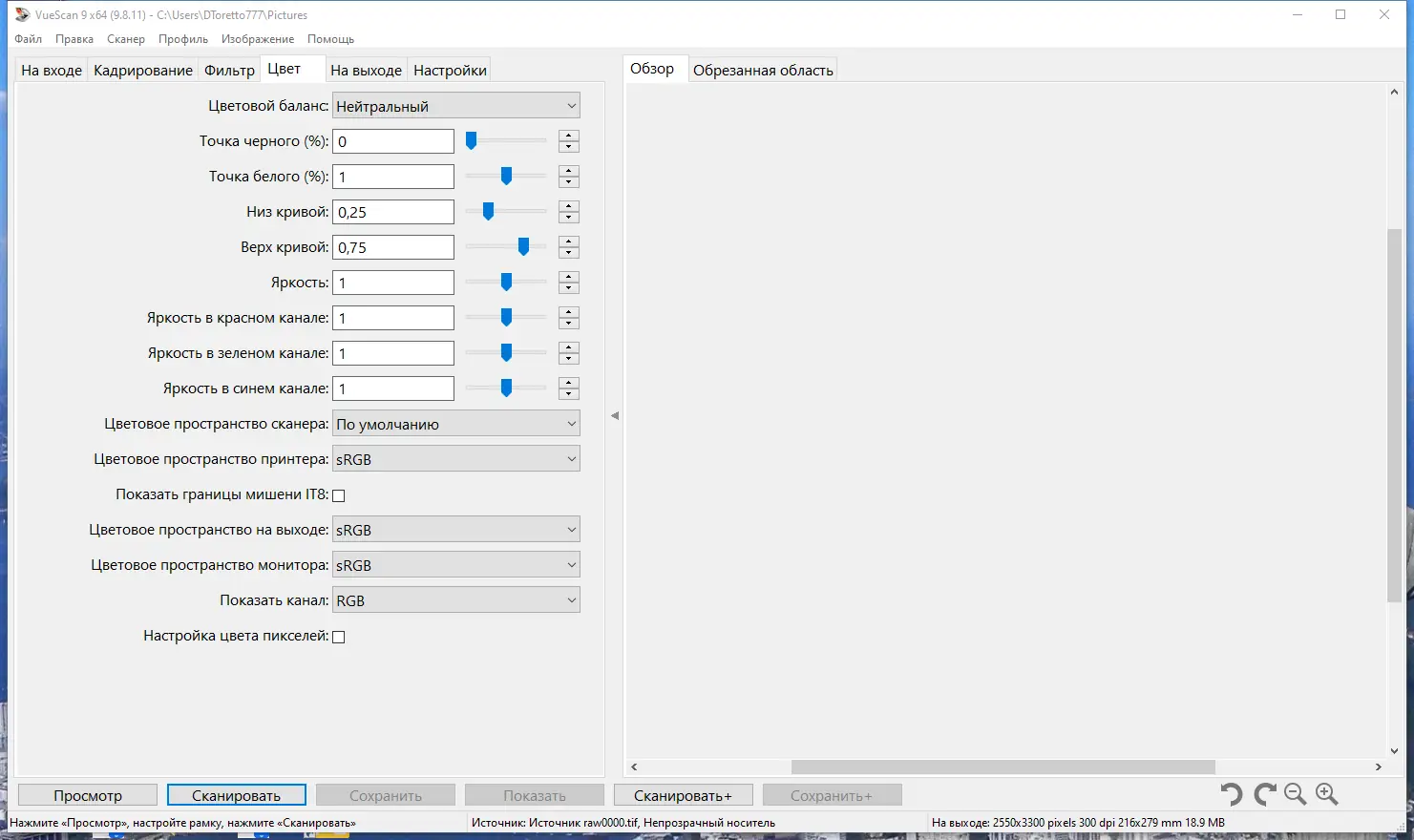Click the preview vertical scrollbar thumb
This screenshot has width=1414, height=840.
pyautogui.click(x=1394, y=415)
